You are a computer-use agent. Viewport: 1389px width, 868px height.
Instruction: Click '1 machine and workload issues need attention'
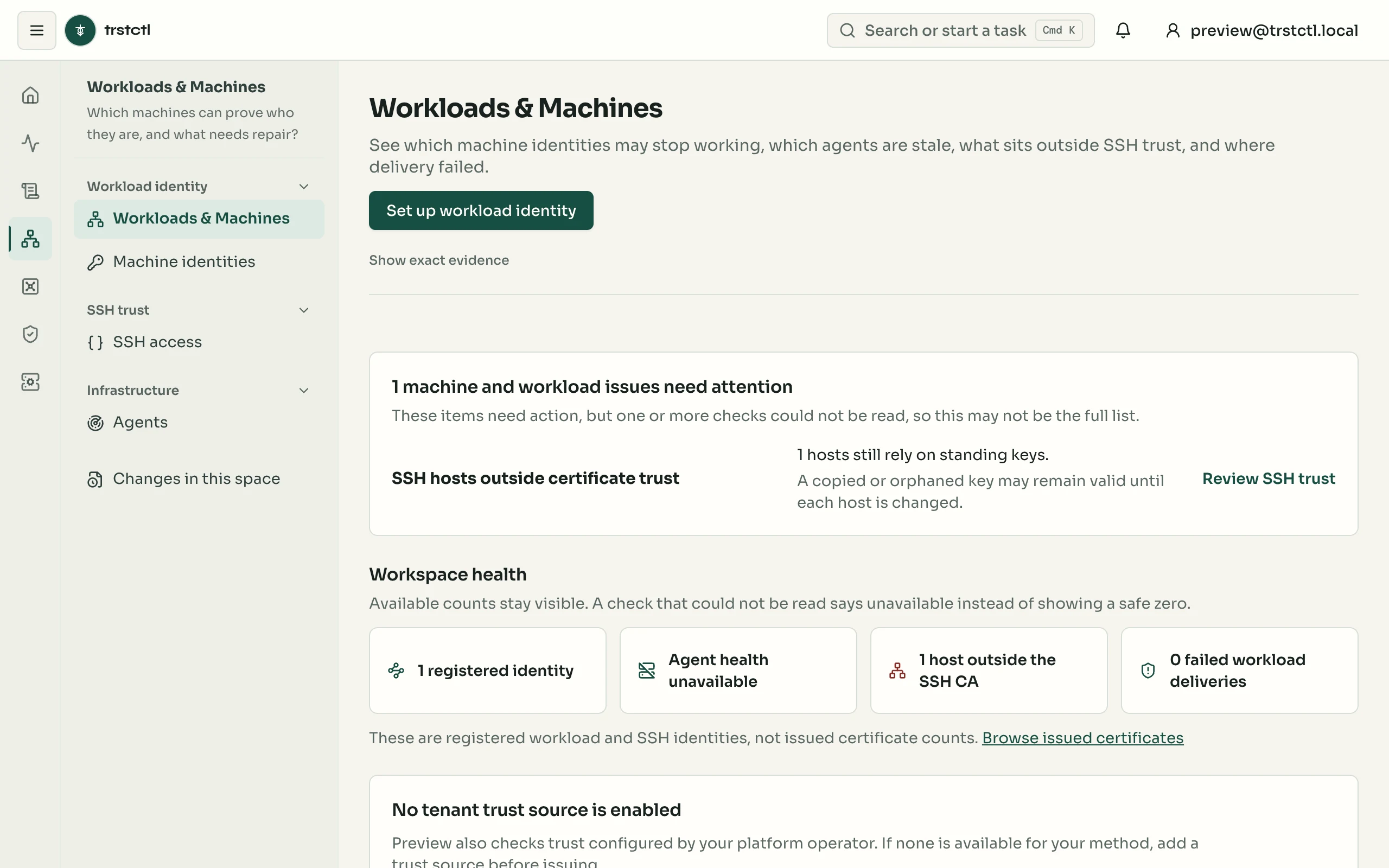[592, 387]
